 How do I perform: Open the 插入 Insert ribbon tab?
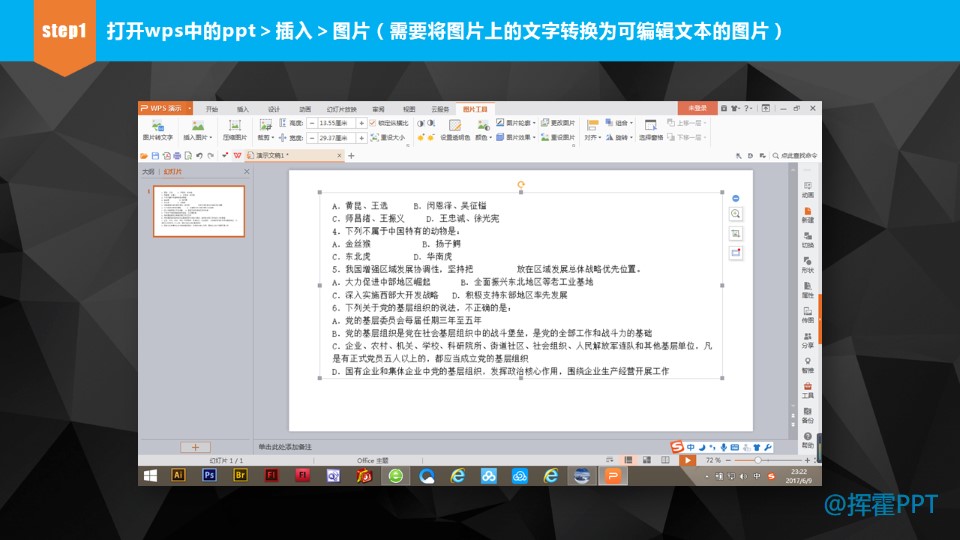point(243,108)
